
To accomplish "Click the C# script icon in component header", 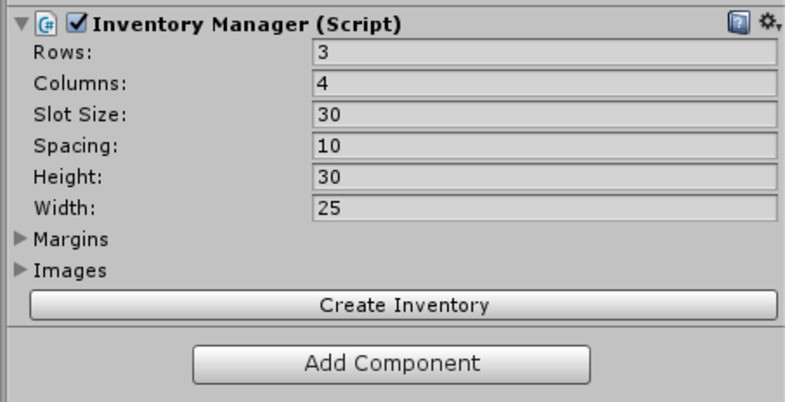I will click(x=46, y=23).
